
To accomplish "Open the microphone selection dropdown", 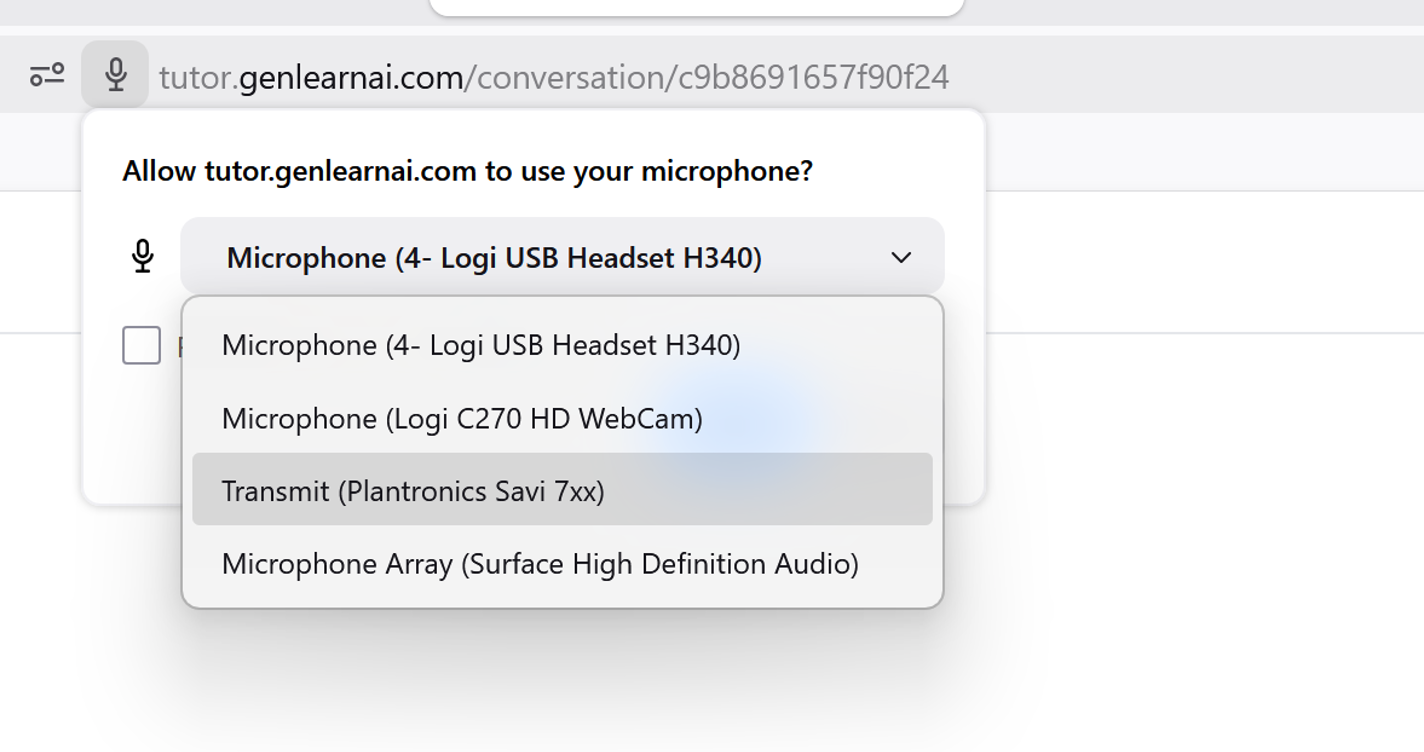I will pos(562,257).
